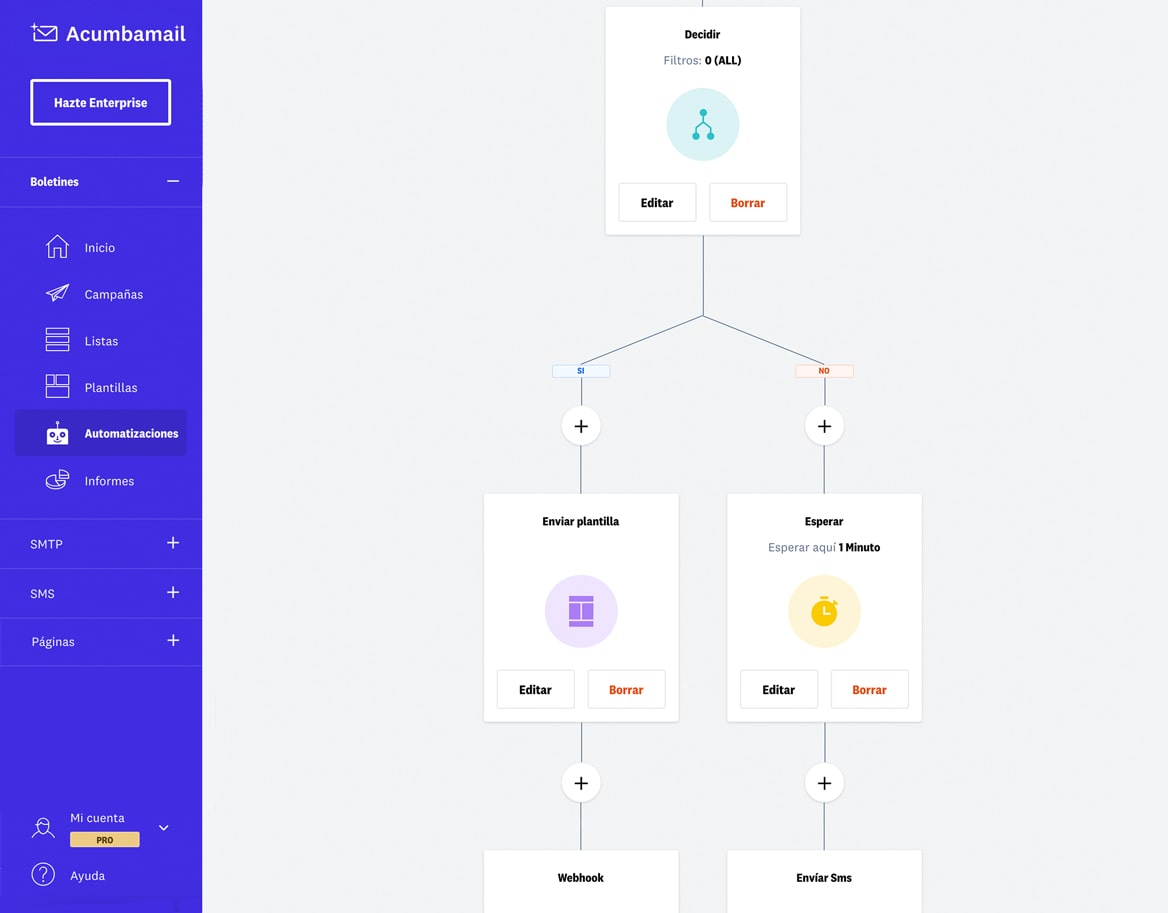1168x913 pixels.
Task: Click the Acumbamail envelope logo icon
Action: 44,33
